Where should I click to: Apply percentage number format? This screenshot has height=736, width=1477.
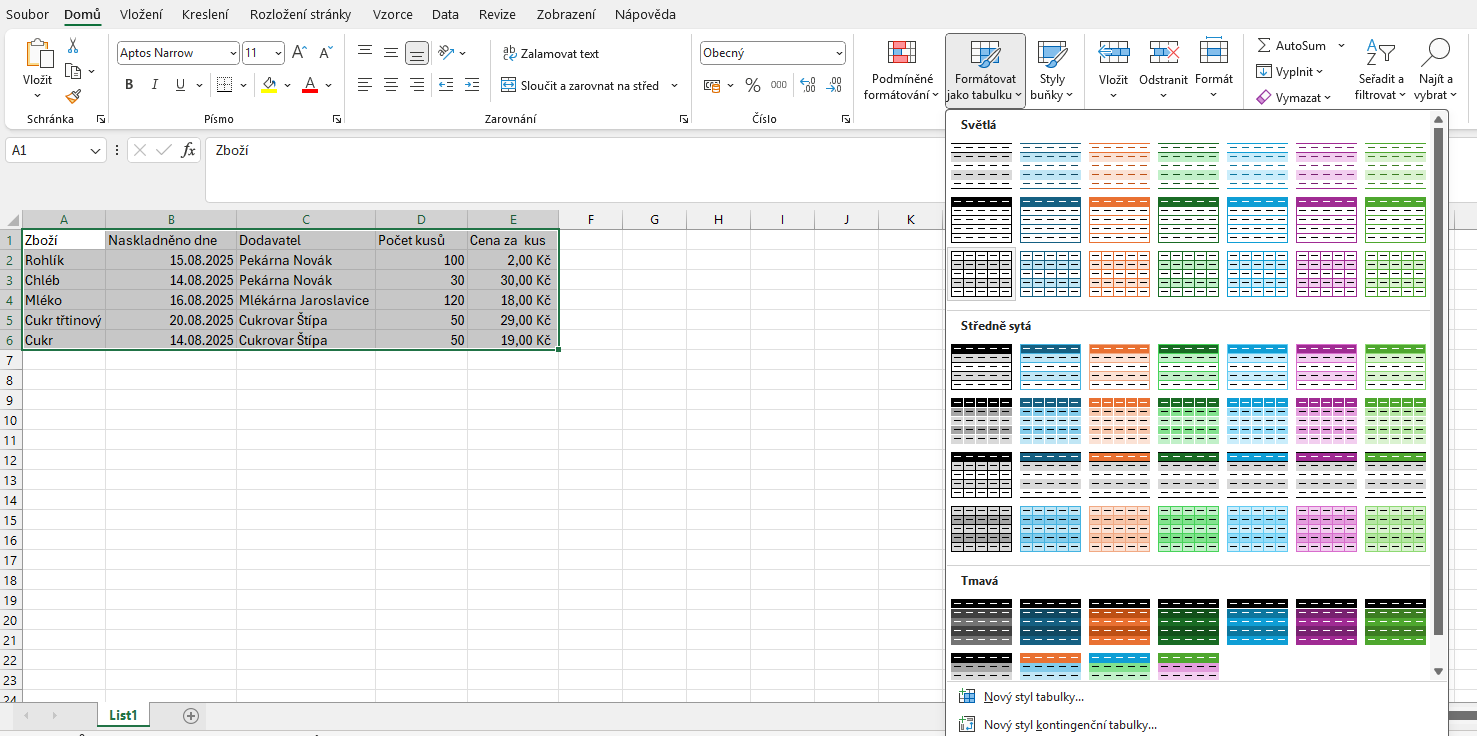(x=753, y=85)
